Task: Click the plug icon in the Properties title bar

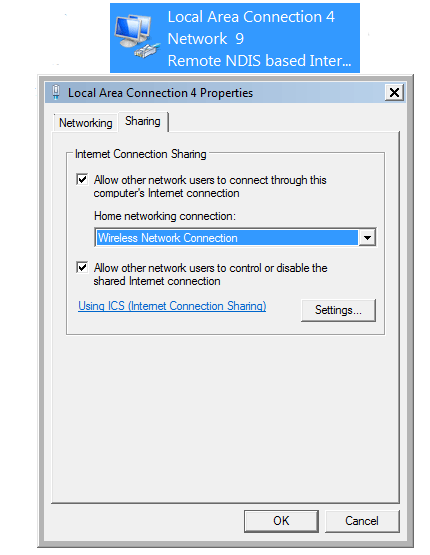Action: click(56, 92)
